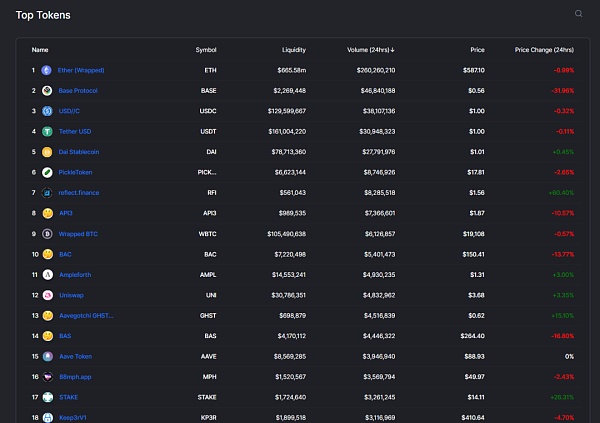Click the Base Protocol token logo
This screenshot has height=423, width=600.
tap(47, 91)
